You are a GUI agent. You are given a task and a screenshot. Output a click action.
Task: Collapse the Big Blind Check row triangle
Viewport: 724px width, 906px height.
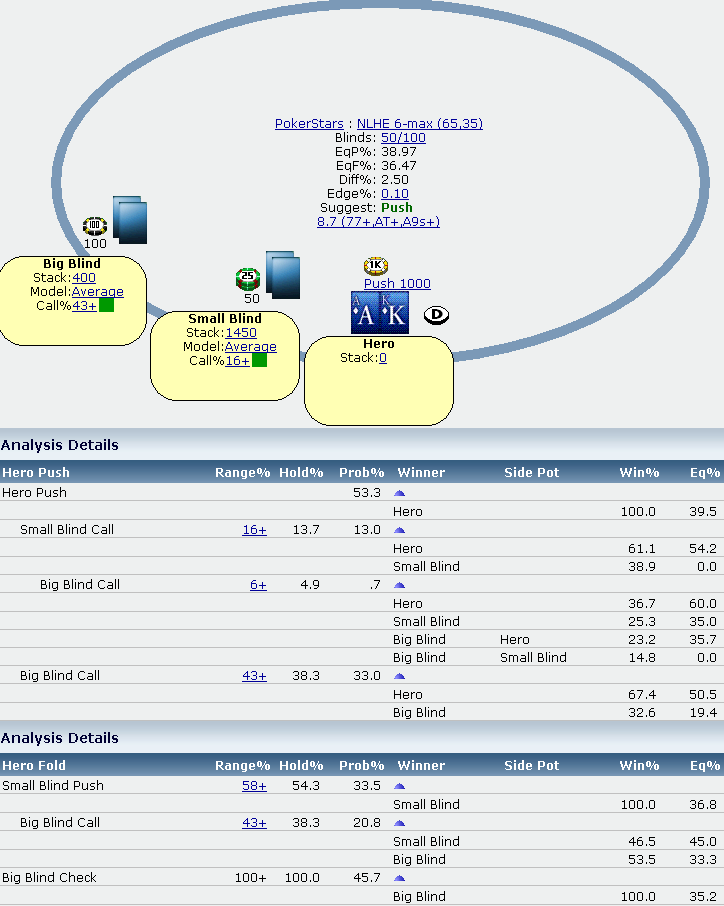point(400,878)
